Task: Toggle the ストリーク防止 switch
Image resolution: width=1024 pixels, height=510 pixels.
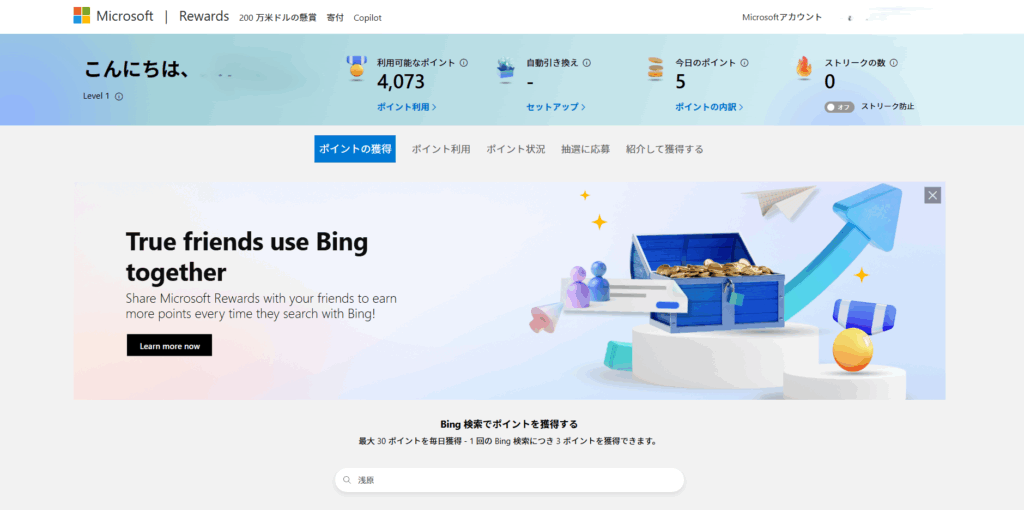Action: (839, 107)
